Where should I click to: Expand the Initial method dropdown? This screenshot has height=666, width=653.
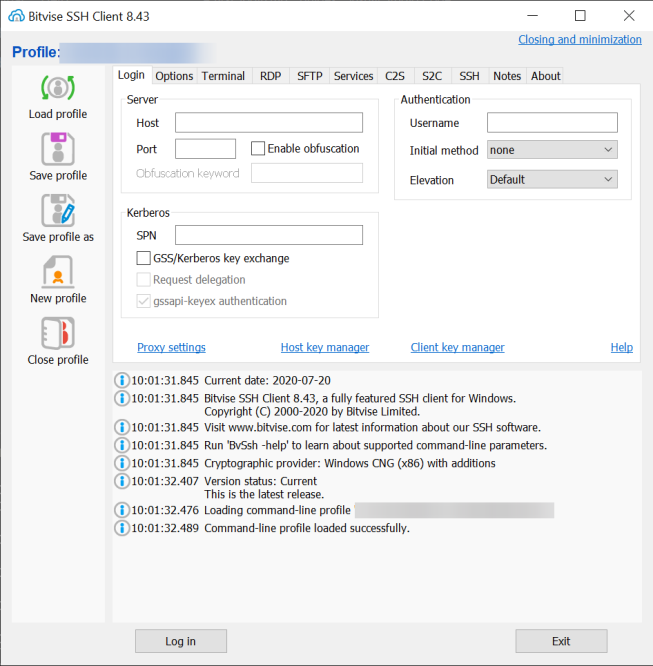click(552, 150)
